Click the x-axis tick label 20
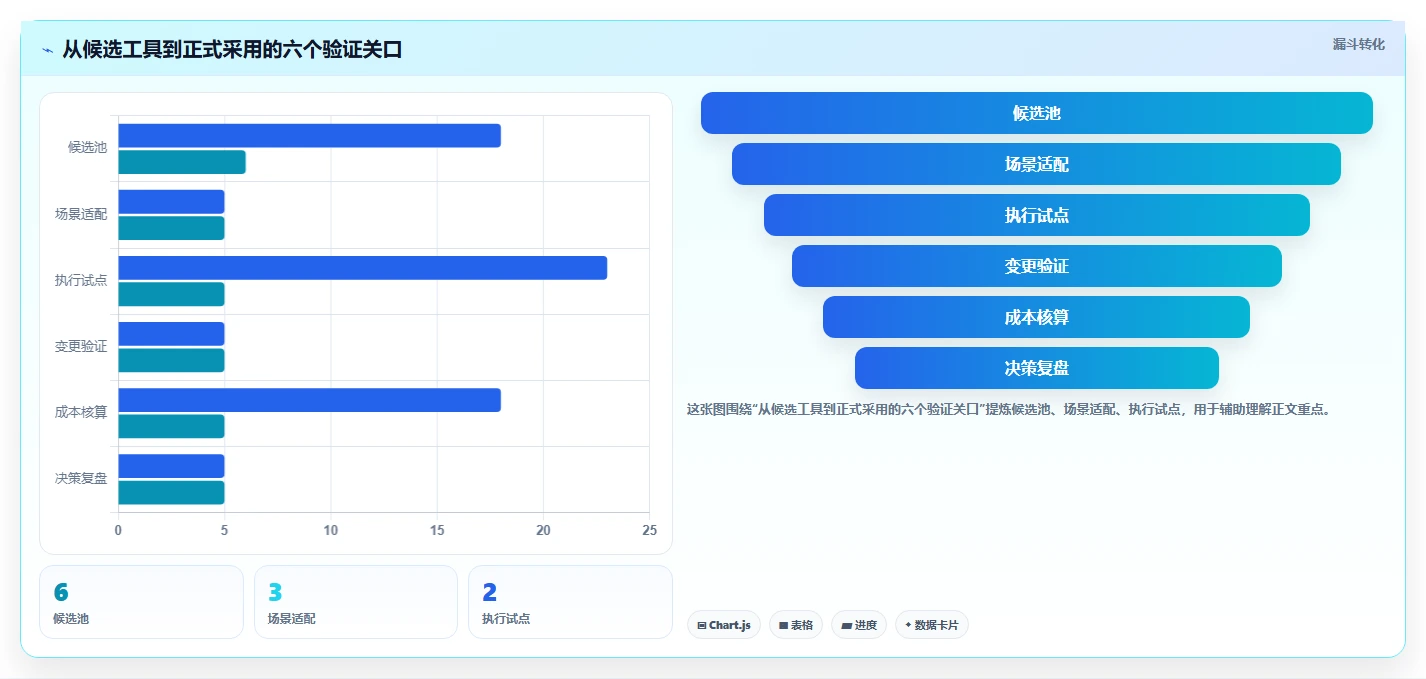The width and height of the screenshot is (1426, 679). [x=543, y=530]
